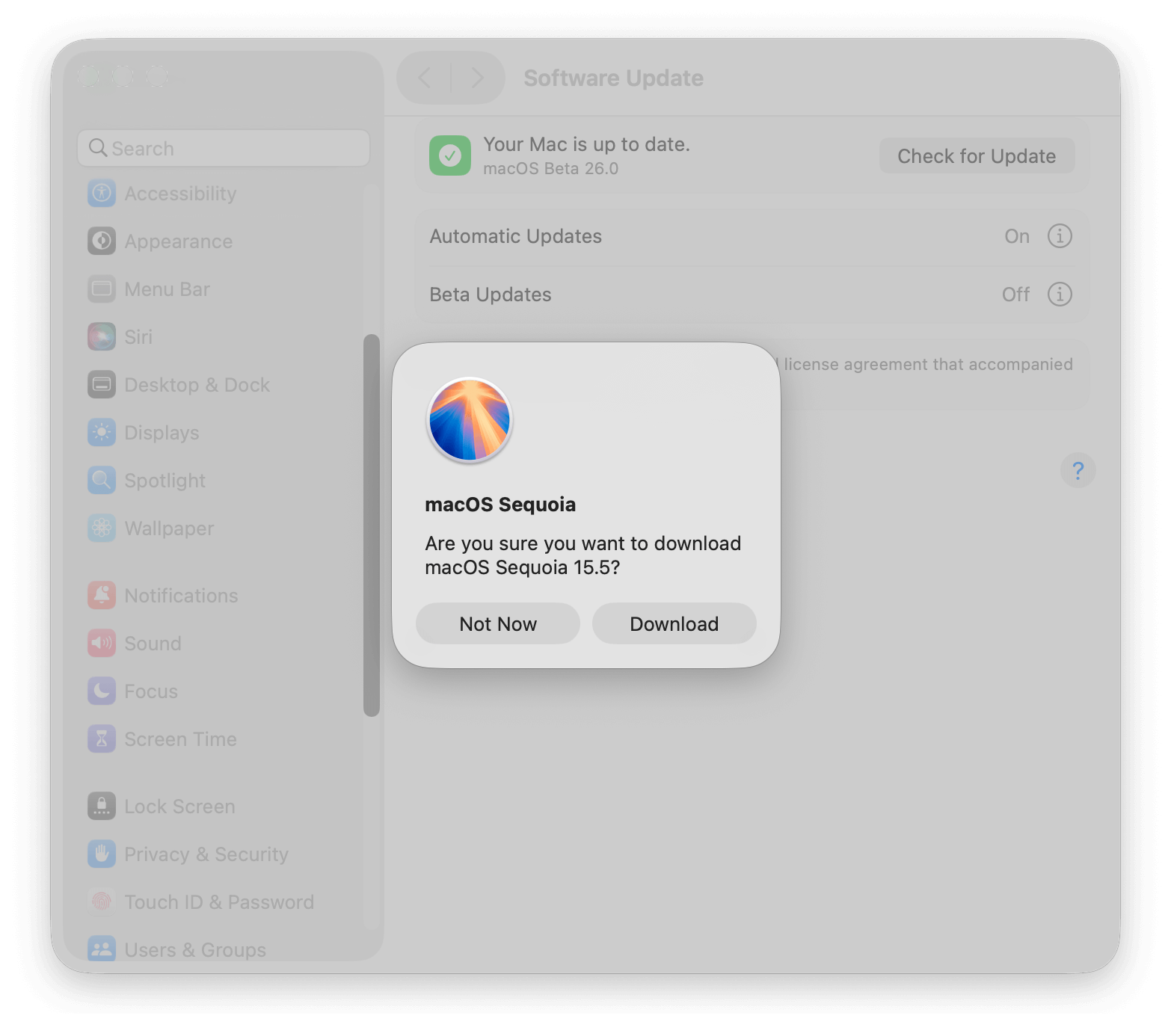Screen dimensions: 1171x1036
Task: Click the Sound label in sidebar
Action: tap(153, 644)
